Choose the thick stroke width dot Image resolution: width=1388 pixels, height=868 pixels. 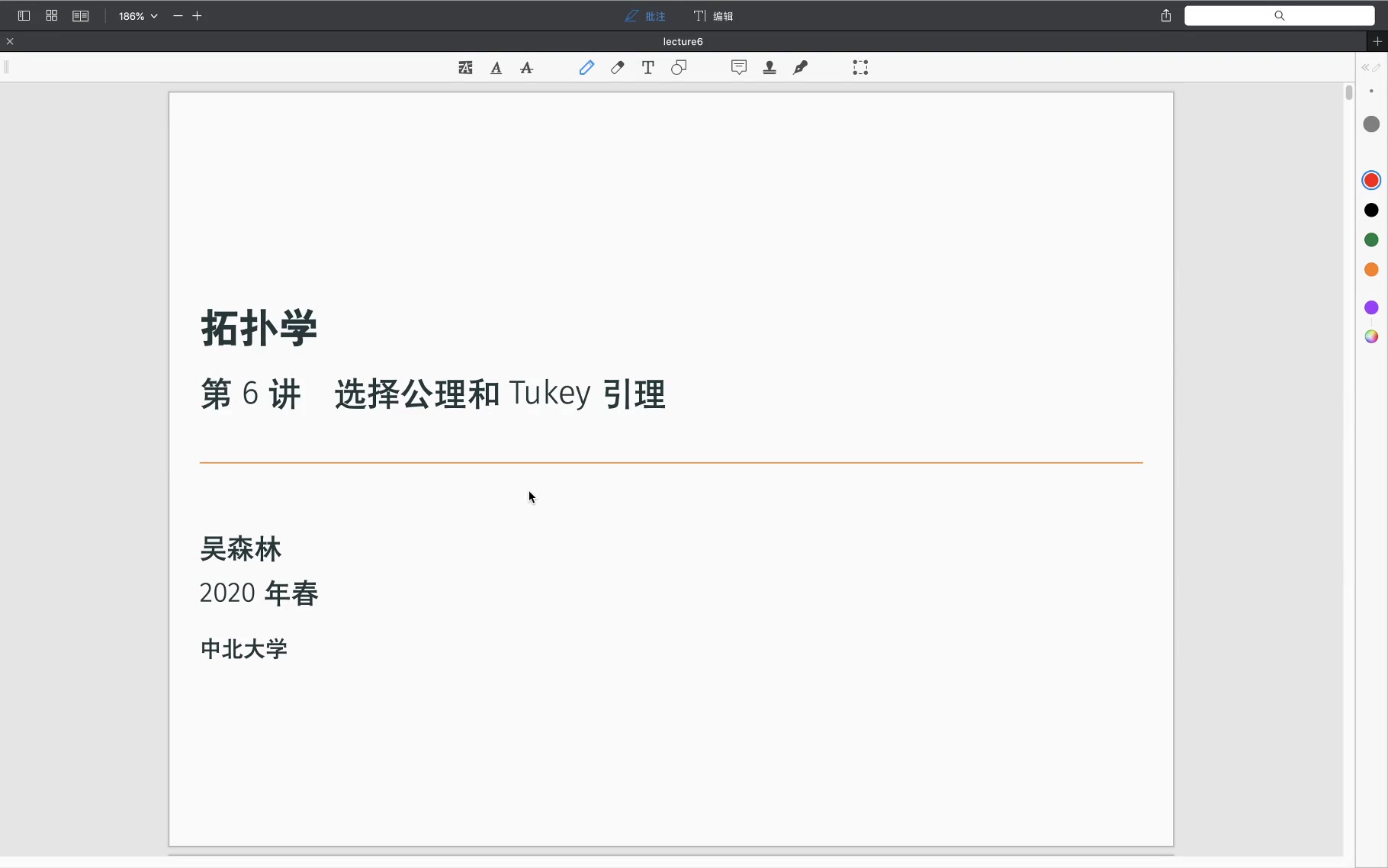(x=1371, y=124)
